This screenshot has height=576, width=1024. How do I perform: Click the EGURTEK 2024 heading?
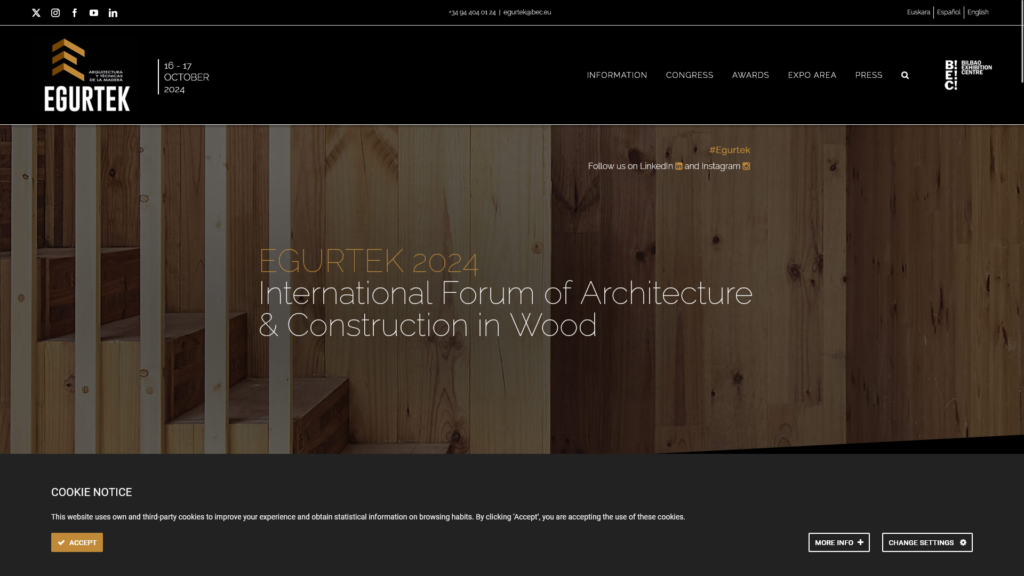click(x=369, y=261)
